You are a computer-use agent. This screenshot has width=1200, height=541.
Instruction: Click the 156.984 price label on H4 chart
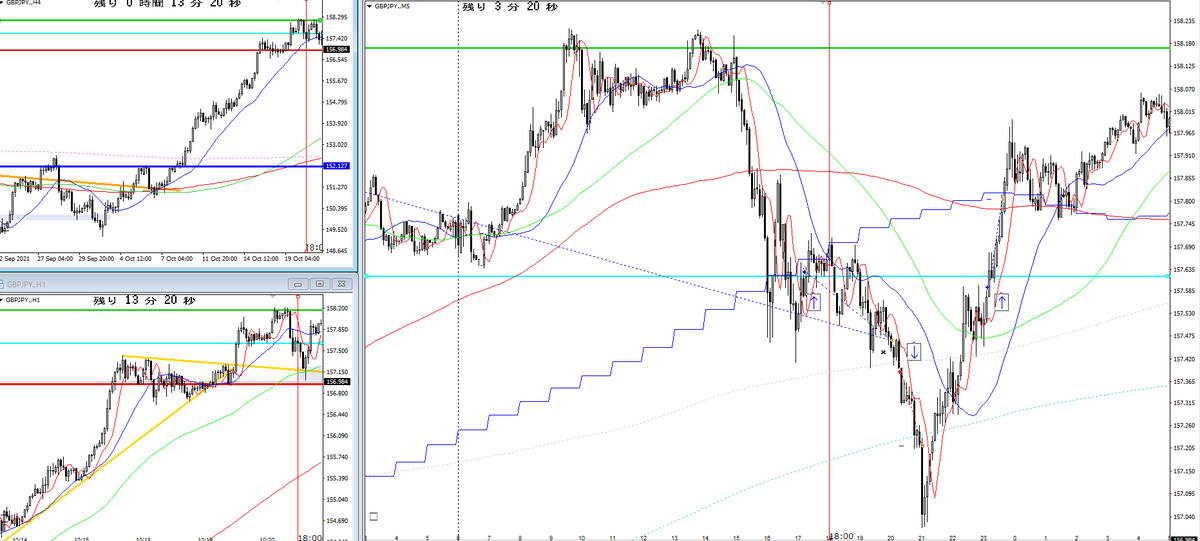pyautogui.click(x=336, y=49)
